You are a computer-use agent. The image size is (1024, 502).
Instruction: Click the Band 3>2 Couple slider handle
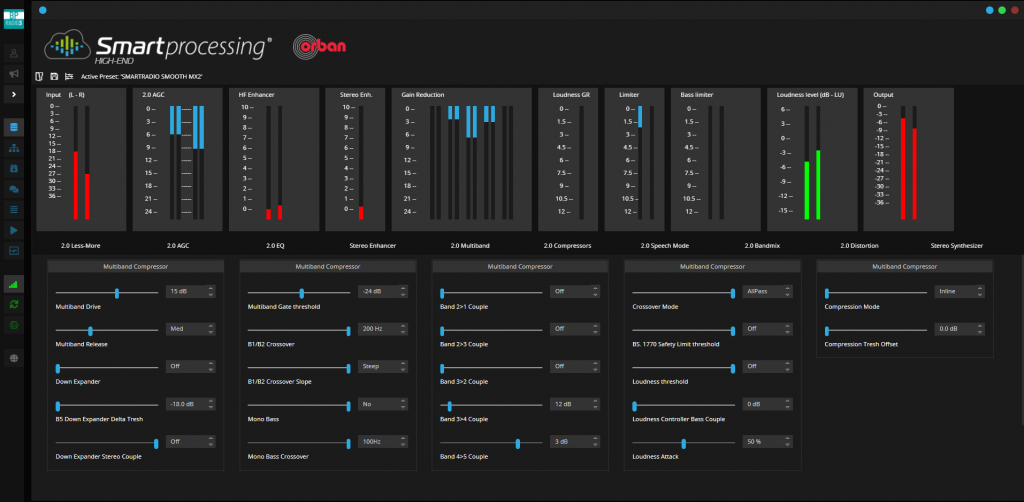pyautogui.click(x=442, y=368)
